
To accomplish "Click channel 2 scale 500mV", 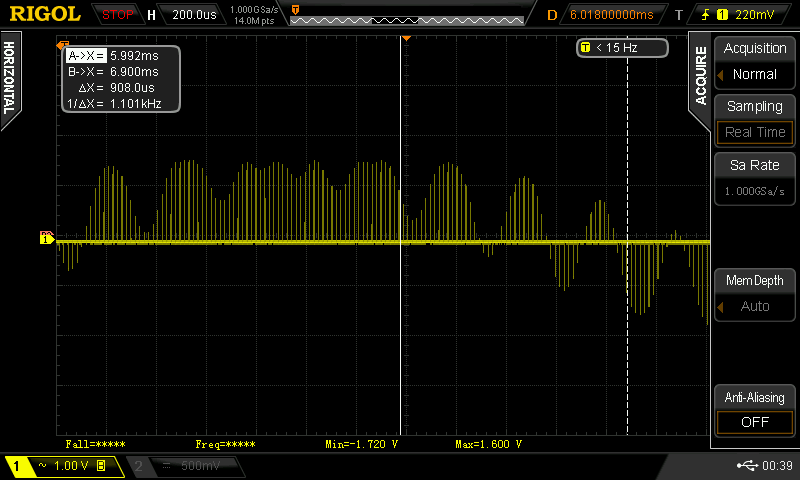I will tap(201, 466).
